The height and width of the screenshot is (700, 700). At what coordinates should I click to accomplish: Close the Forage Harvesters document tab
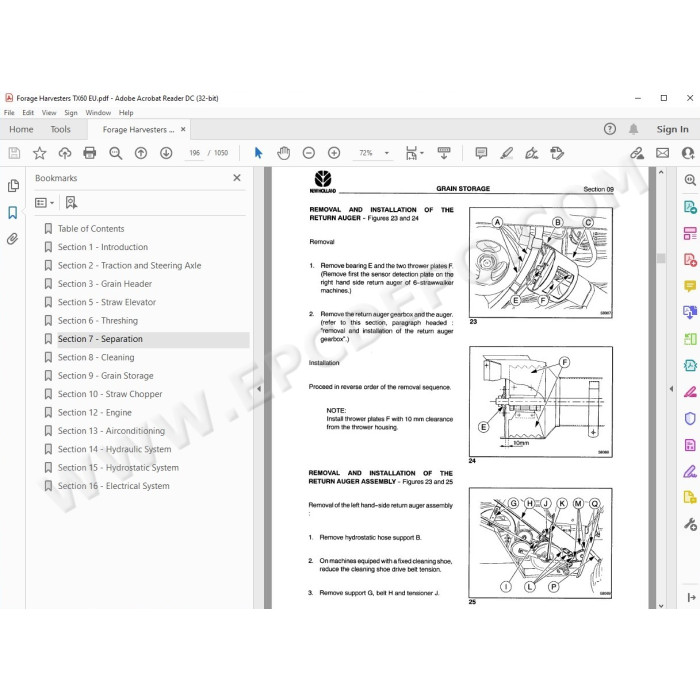(x=183, y=129)
